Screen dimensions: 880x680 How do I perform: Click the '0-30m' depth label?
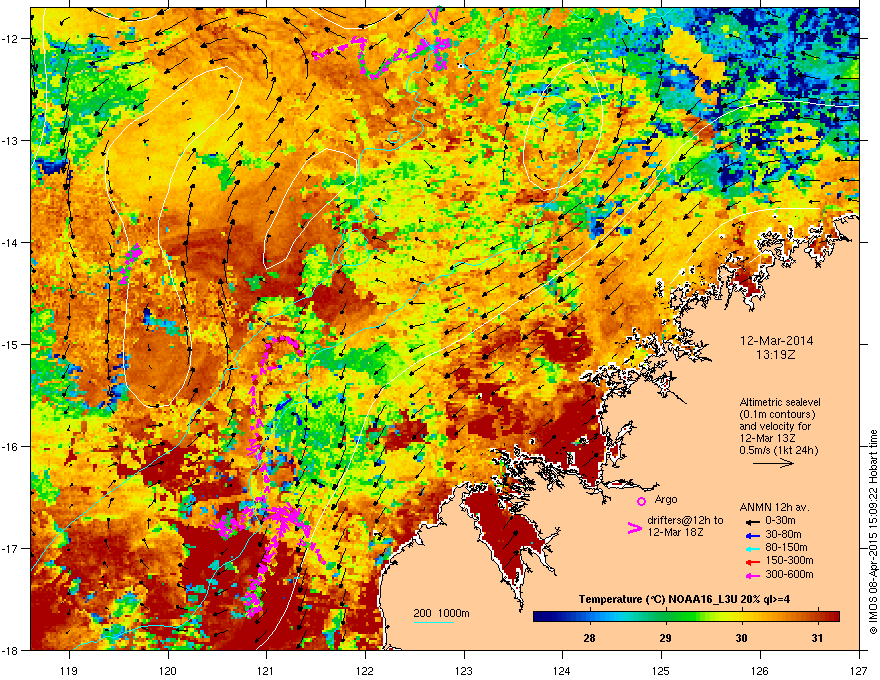(781, 521)
